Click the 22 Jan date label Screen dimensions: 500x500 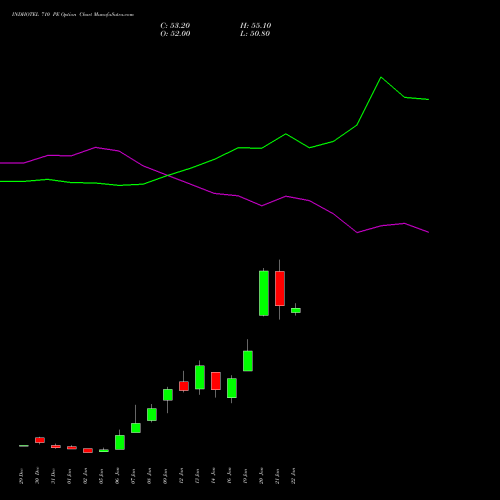[x=293, y=476]
